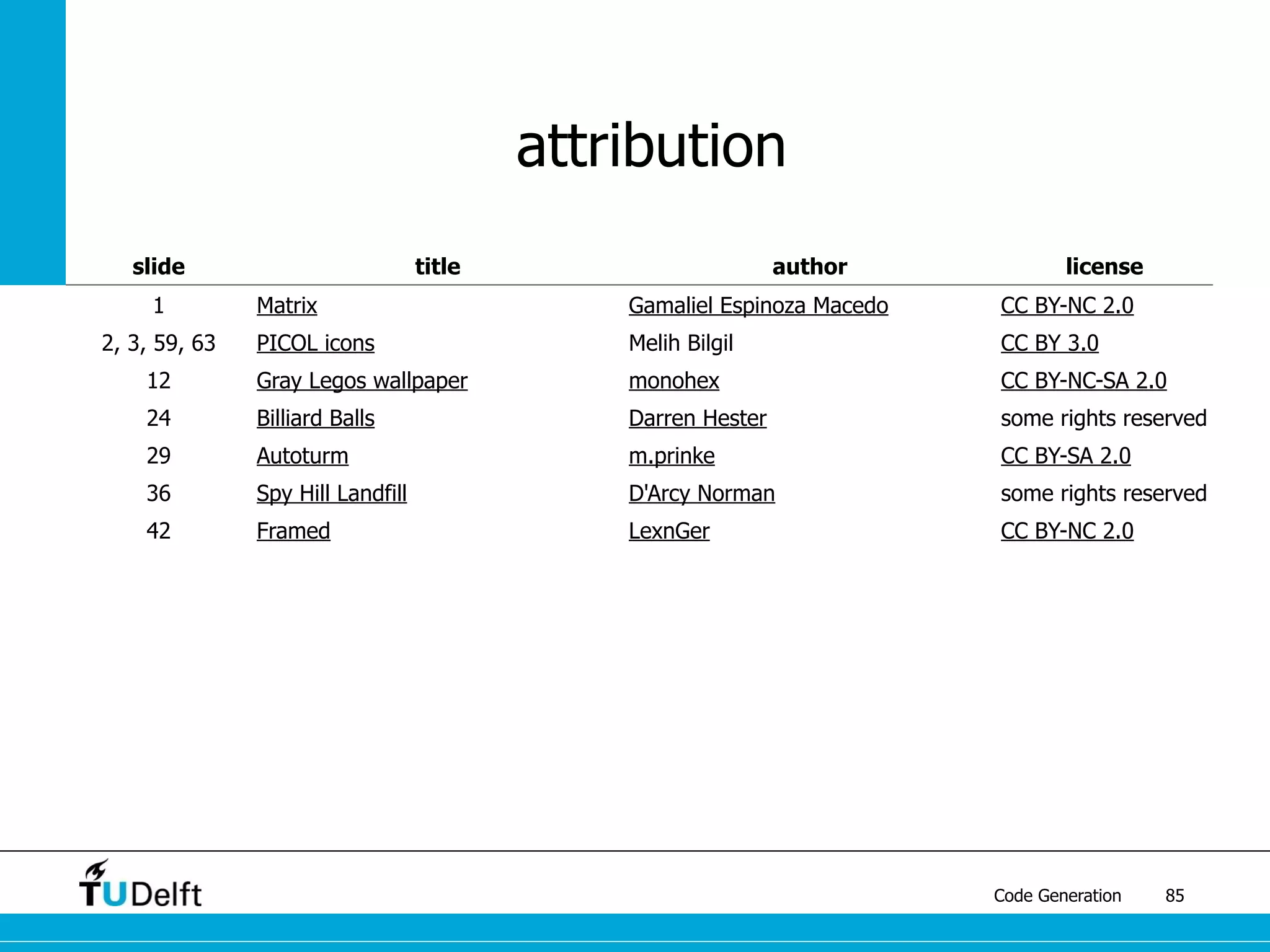Open the D'Arcy Norman author link
This screenshot has height=952, width=1270.
point(702,494)
